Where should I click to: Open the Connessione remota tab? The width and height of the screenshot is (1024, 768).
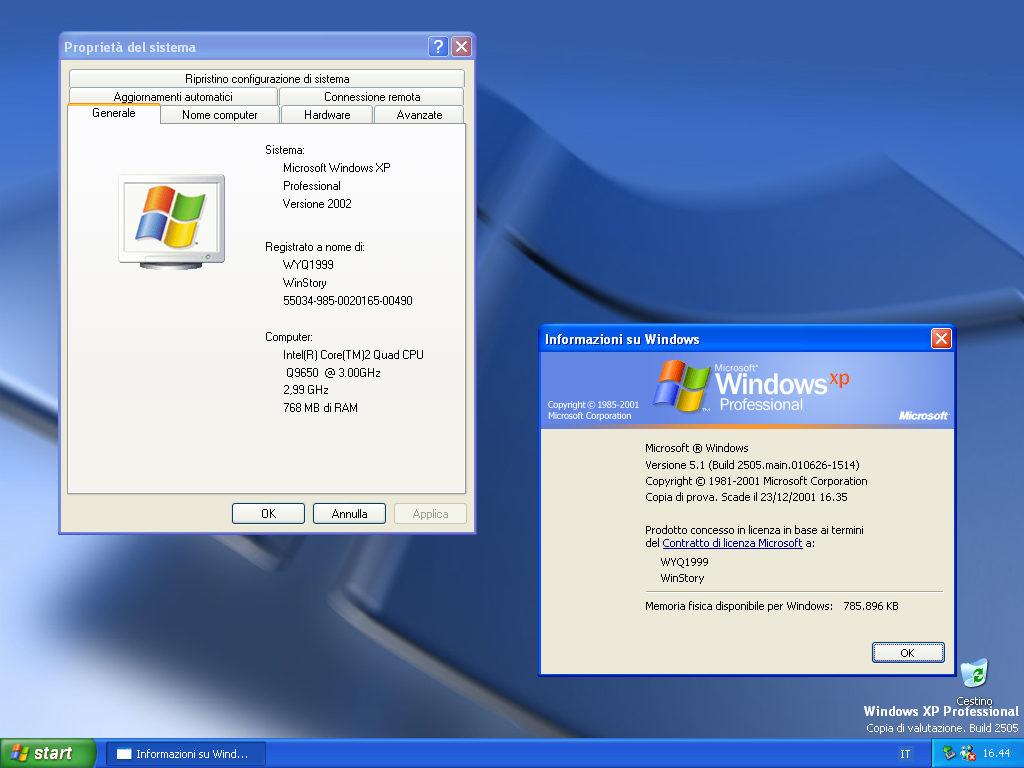372,97
